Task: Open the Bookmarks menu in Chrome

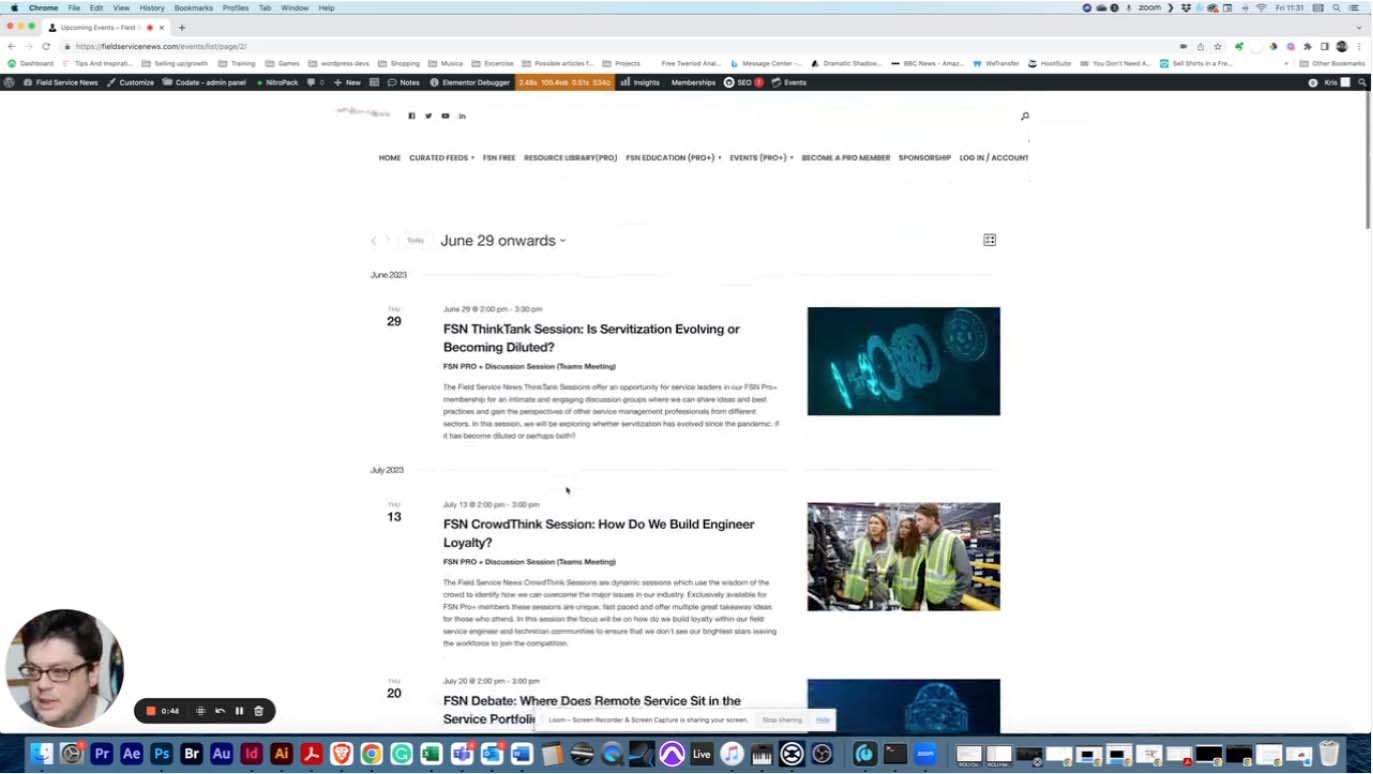Action: pyautogui.click(x=193, y=8)
